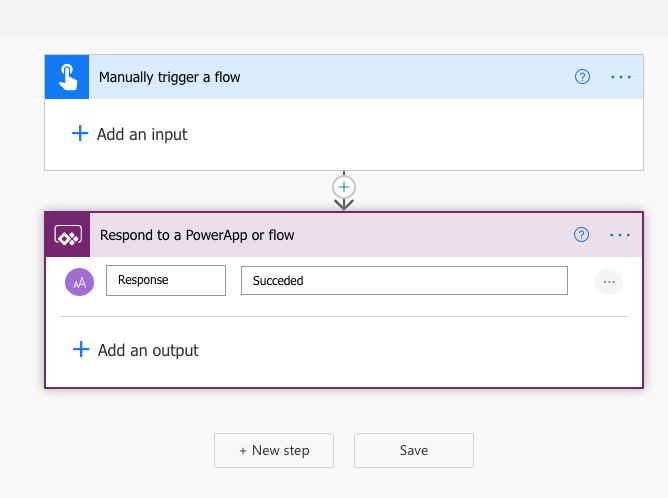This screenshot has height=498, width=668.
Task: Collapse the Manually trigger a flow header
Action: tap(330, 77)
